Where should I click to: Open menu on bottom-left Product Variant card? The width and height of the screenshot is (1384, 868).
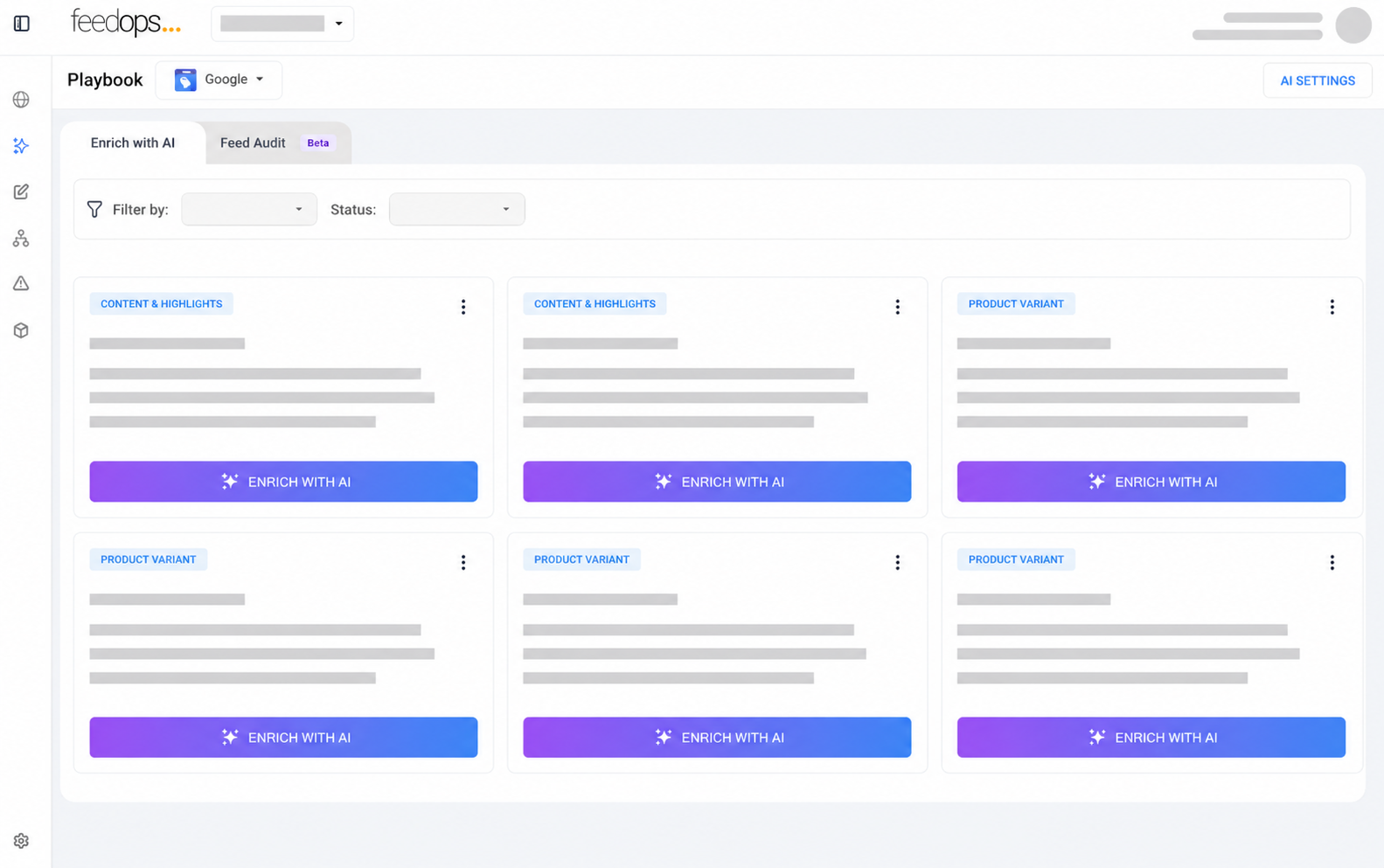point(463,563)
